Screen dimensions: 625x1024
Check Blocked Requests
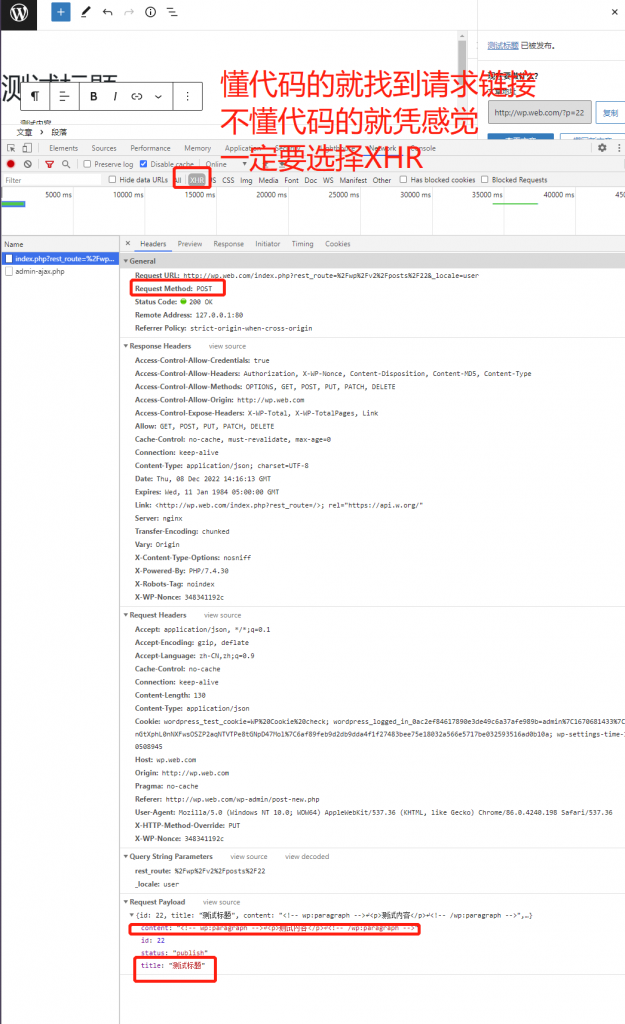point(485,179)
